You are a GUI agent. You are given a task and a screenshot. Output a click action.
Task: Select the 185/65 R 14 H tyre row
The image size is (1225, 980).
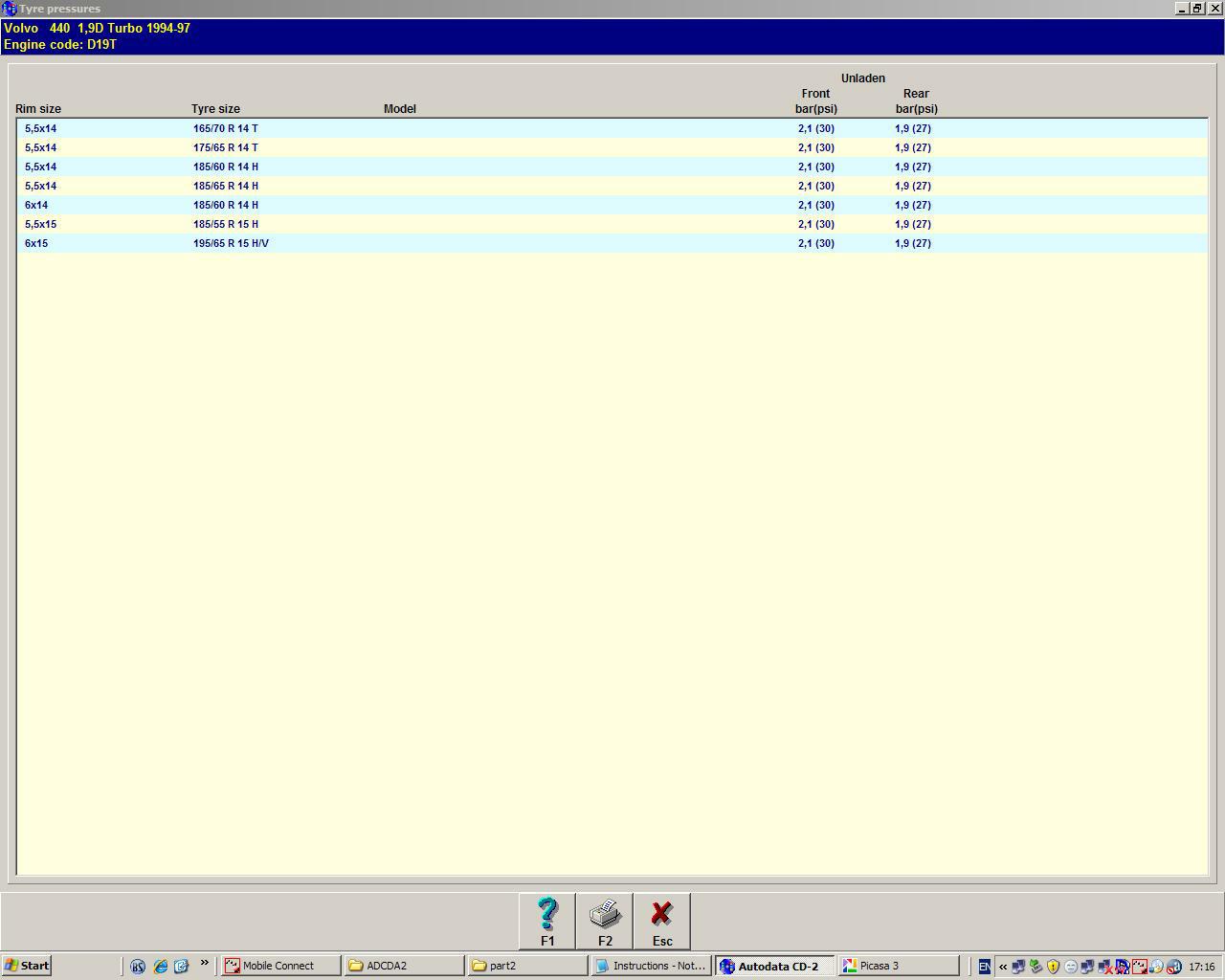click(x=612, y=186)
